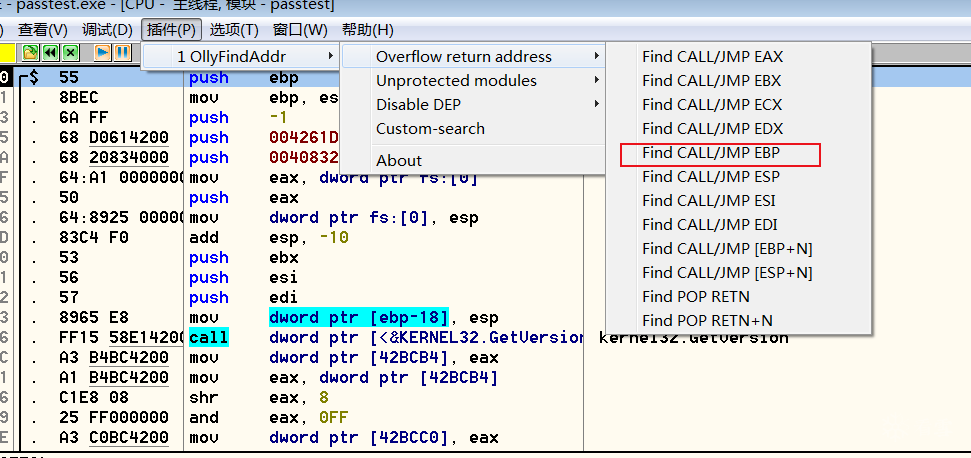Open the 插件(P) plugins menu
The width and height of the screenshot is (971, 458).
172,30
